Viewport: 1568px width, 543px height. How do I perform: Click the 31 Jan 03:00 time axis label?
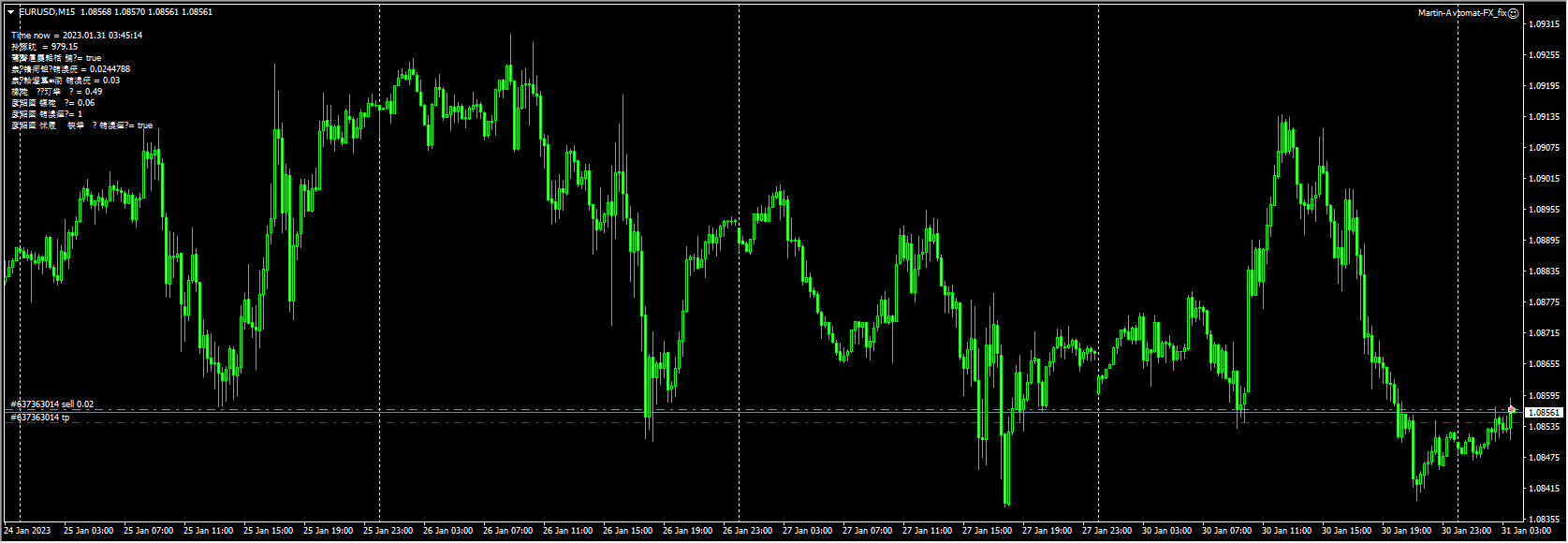pos(1527,531)
